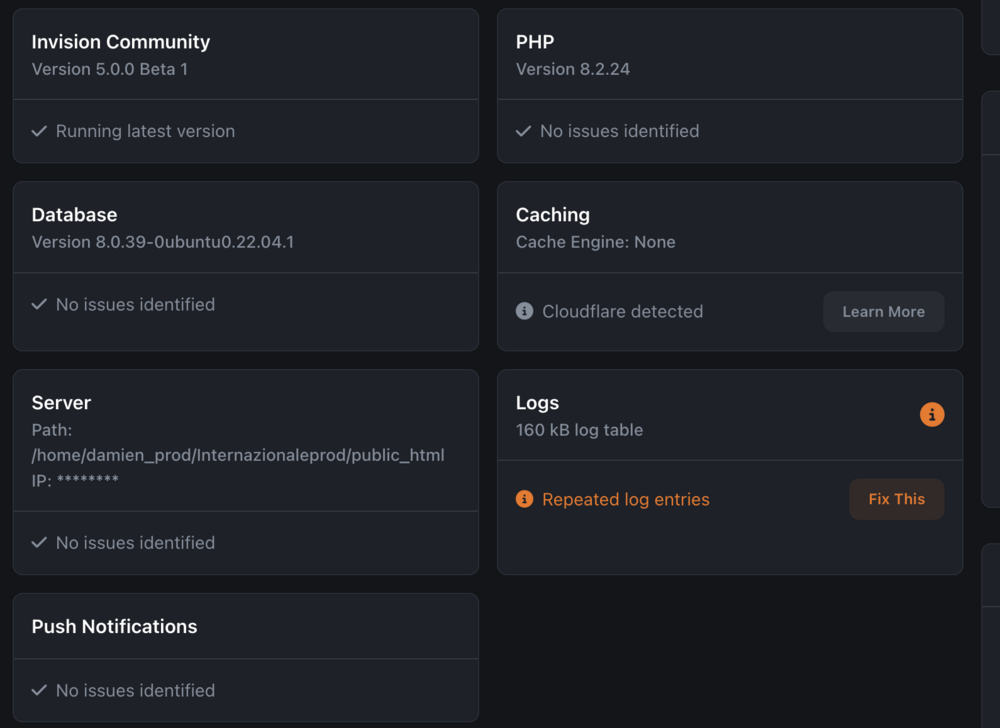Click the PHP card heading
The width and height of the screenshot is (1000, 728).
pos(534,41)
